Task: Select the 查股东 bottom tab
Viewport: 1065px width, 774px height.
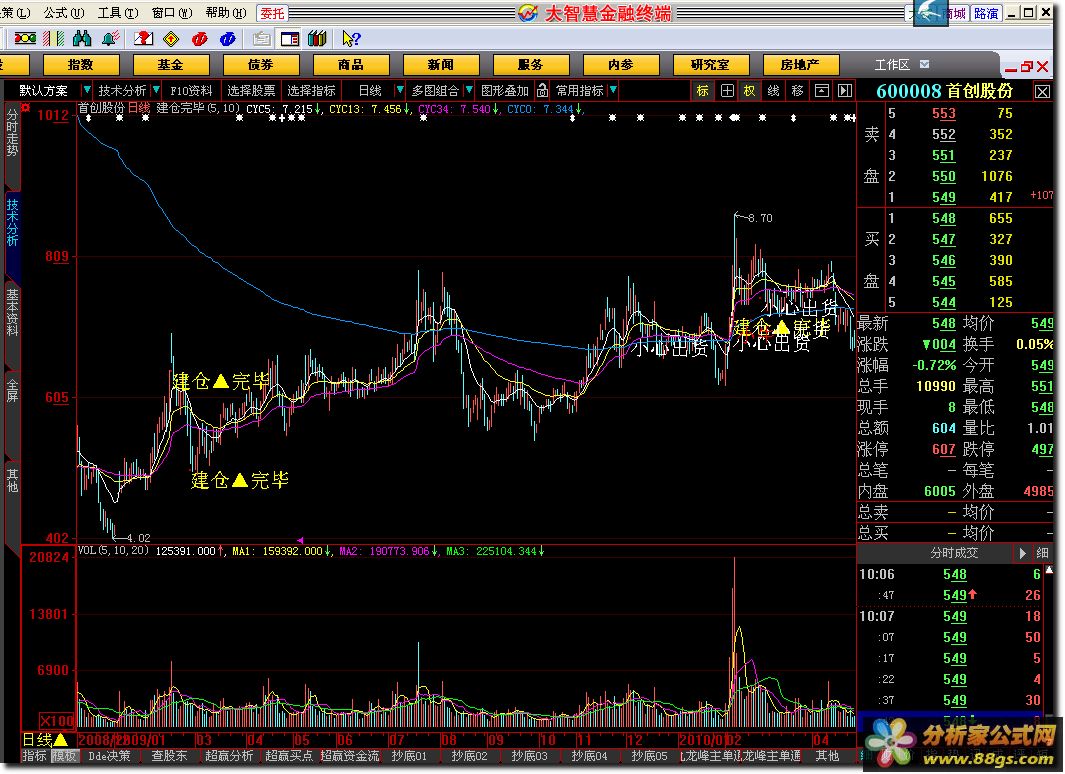Action: (x=169, y=756)
